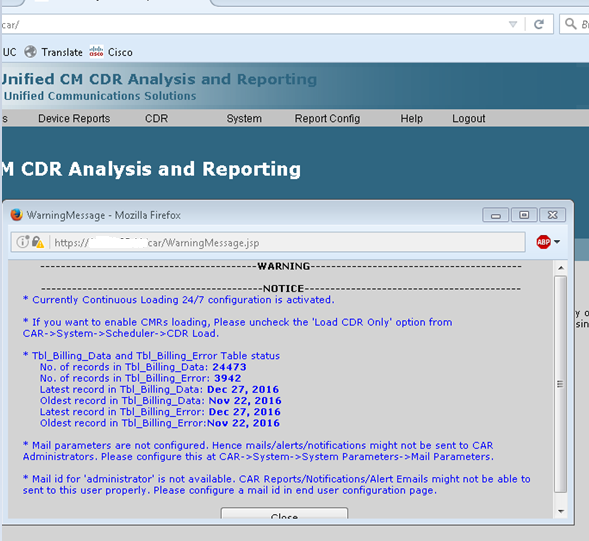This screenshot has width=589, height=541.
Task: Click the search magnifier icon
Action: [x=571, y=24]
